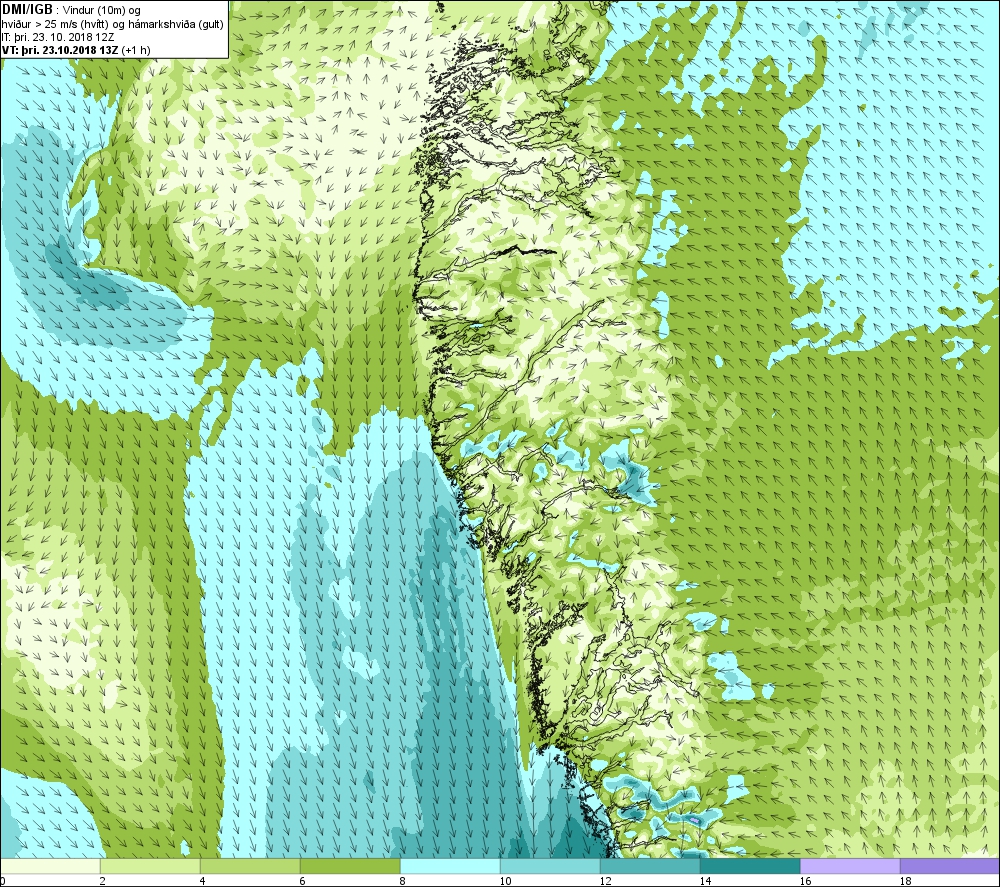This screenshot has height=887, width=1000.
Task: Click the "hviður > 25 m/s (hvítt)" line
Action: pyautogui.click(x=55, y=24)
